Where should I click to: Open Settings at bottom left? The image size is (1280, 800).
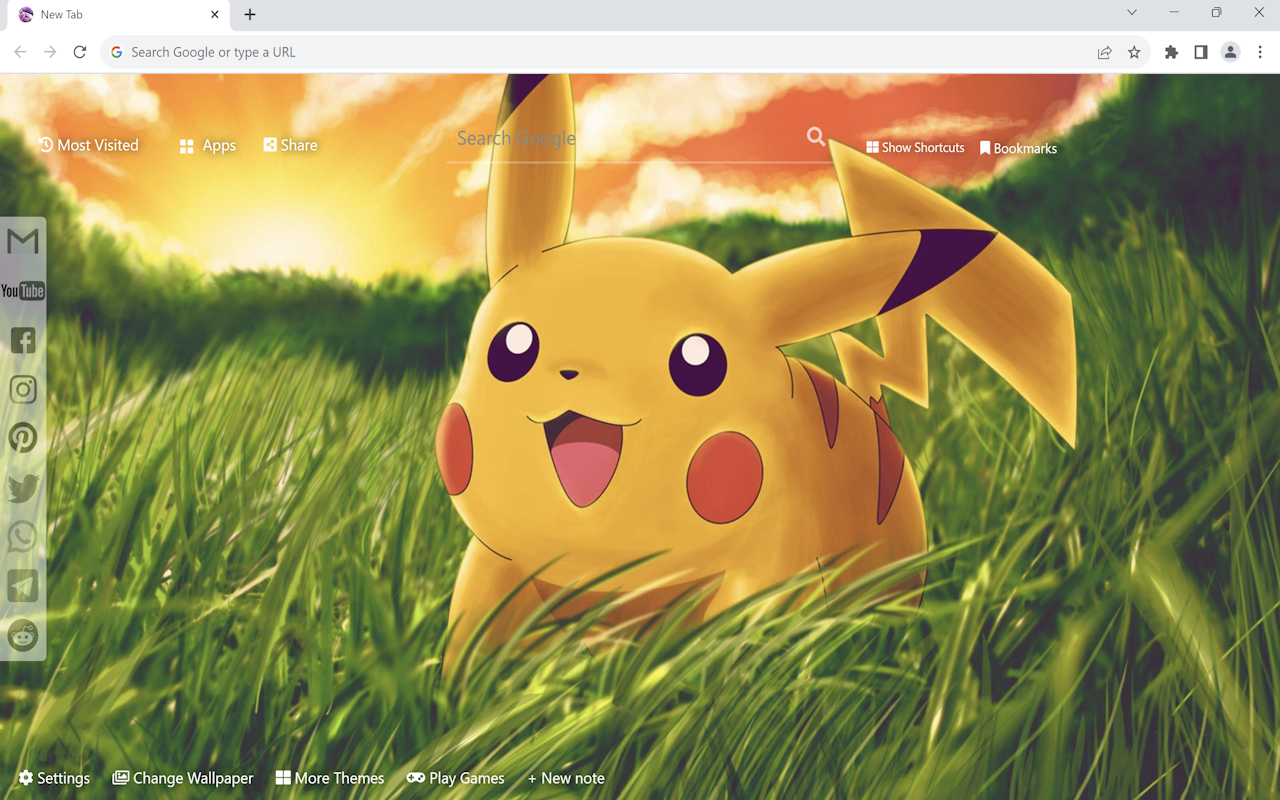[54, 778]
